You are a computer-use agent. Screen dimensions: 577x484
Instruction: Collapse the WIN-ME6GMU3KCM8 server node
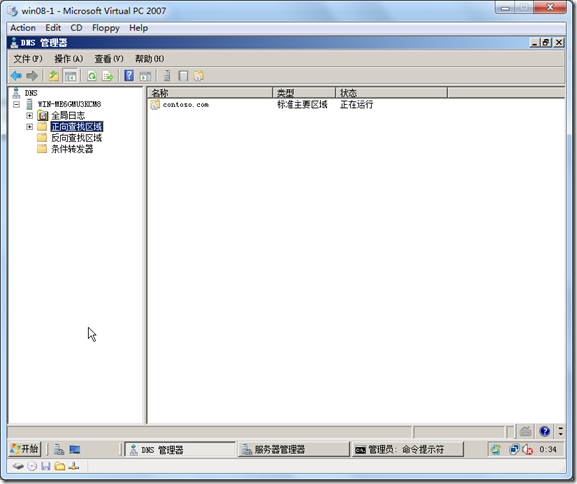(17, 105)
